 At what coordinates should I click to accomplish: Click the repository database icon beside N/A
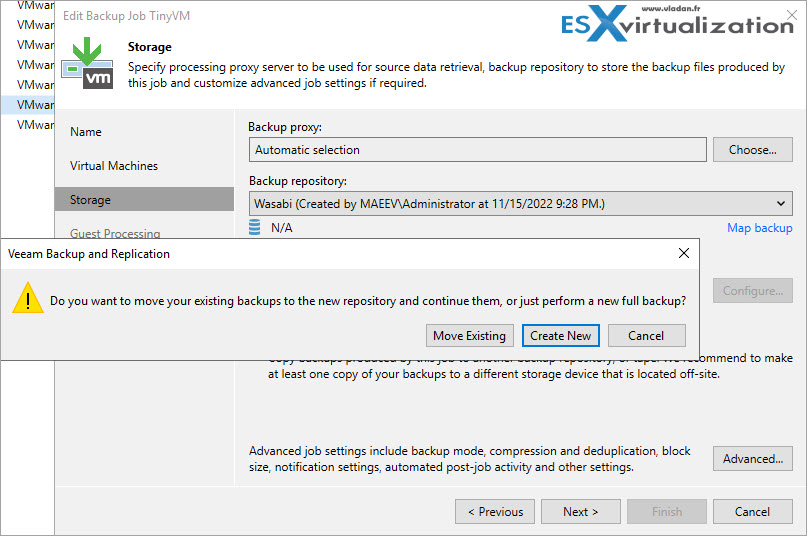(x=254, y=227)
